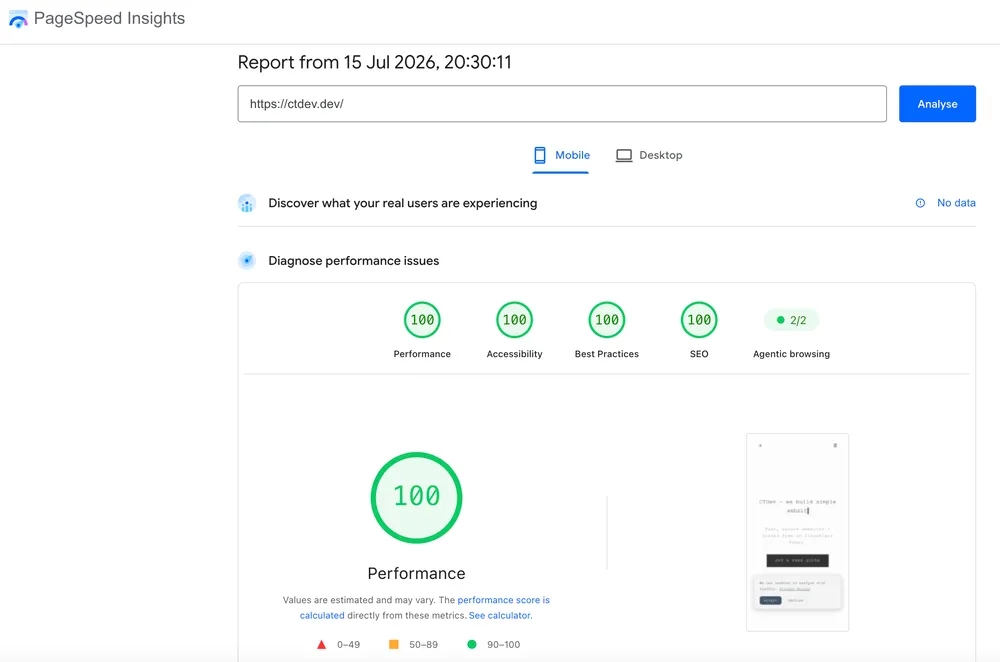The image size is (1000, 662).
Task: Click the Diagnose performance issues icon
Action: [247, 260]
